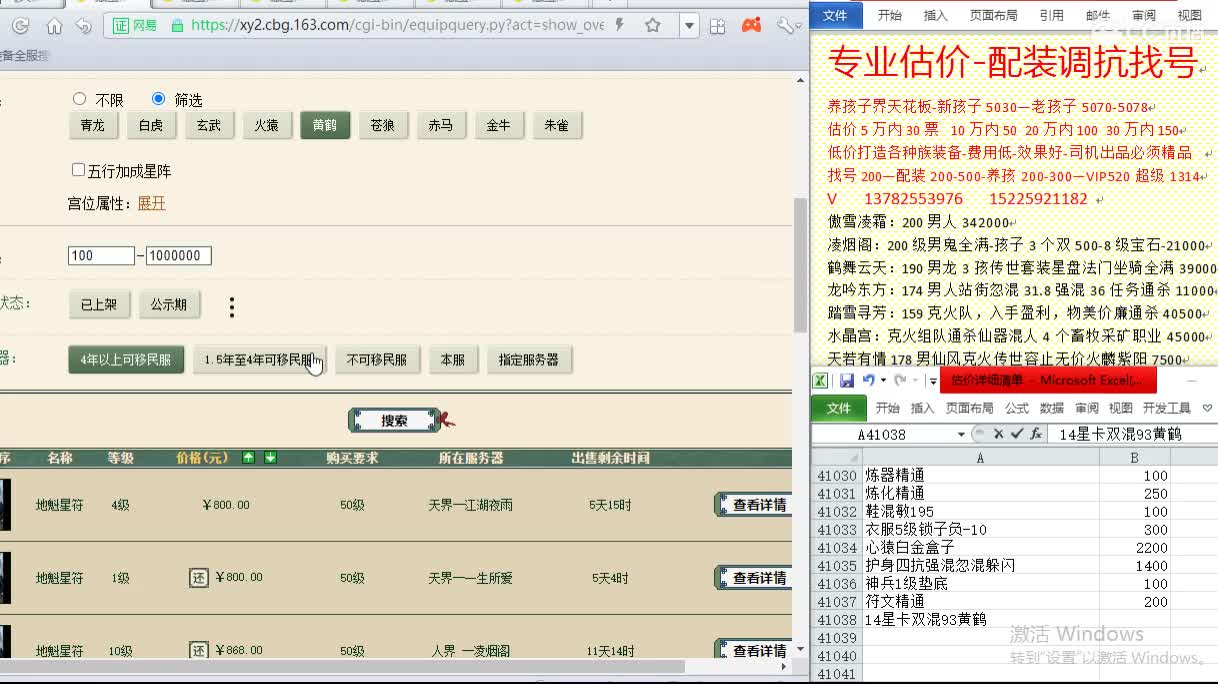Select Excel cell containing 心猿白金盒子
Image resolution: width=1218 pixels, height=684 pixels.
[x=980, y=548]
